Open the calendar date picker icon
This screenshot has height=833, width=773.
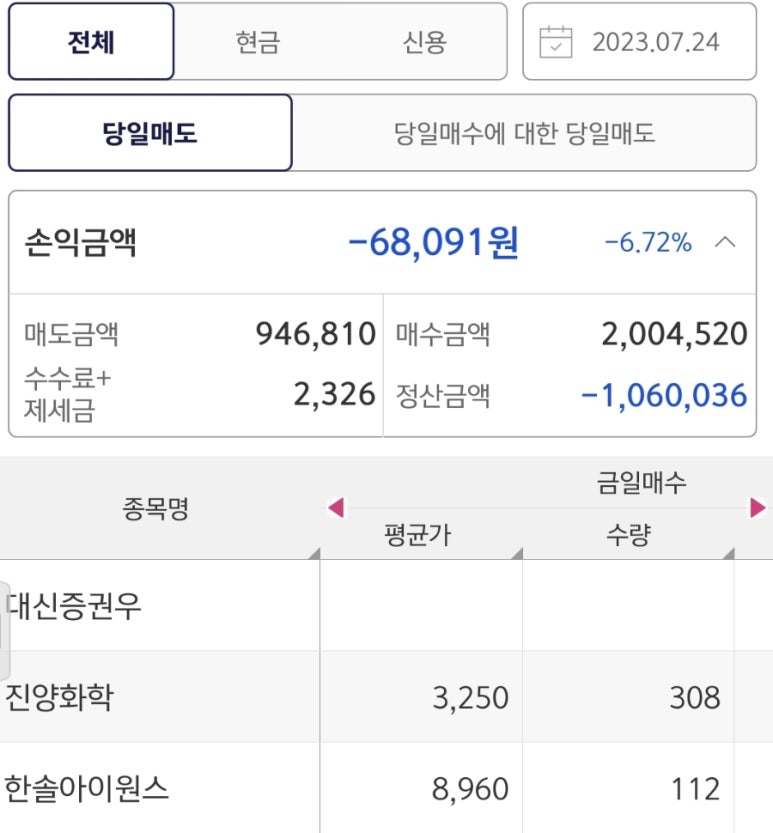[556, 42]
